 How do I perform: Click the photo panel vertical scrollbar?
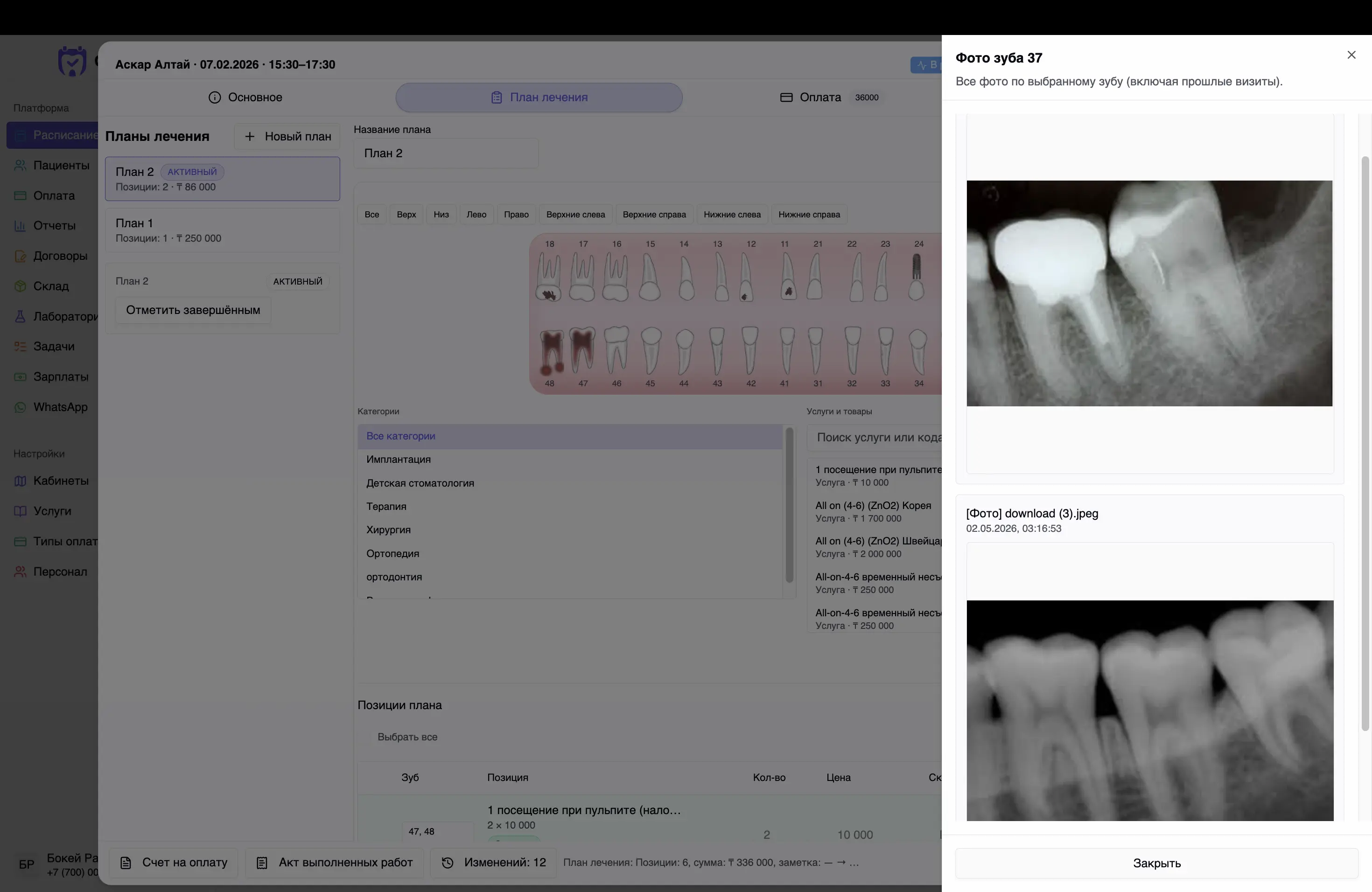(x=1365, y=444)
